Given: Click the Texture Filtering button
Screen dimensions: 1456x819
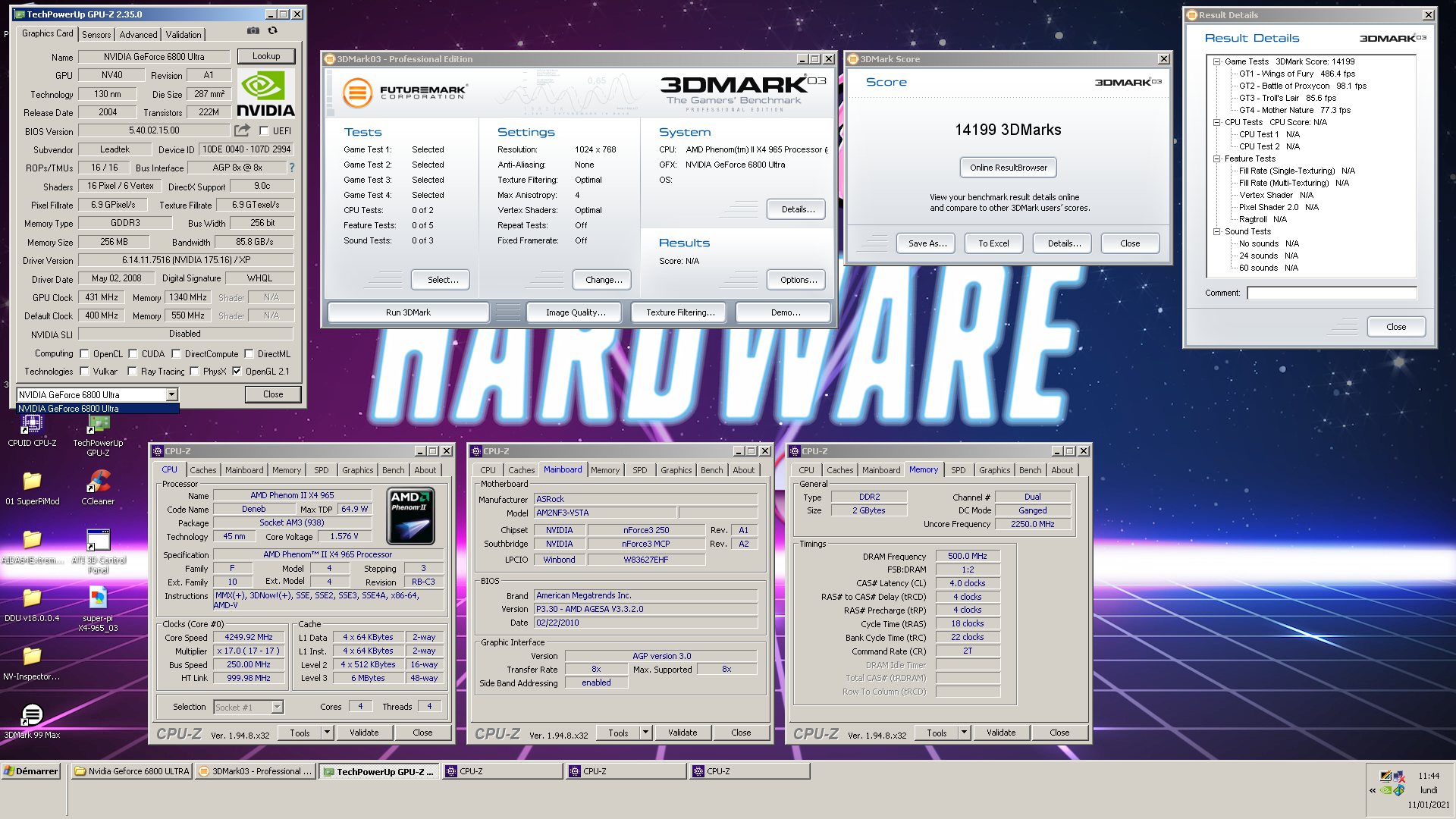Looking at the screenshot, I should (x=679, y=312).
